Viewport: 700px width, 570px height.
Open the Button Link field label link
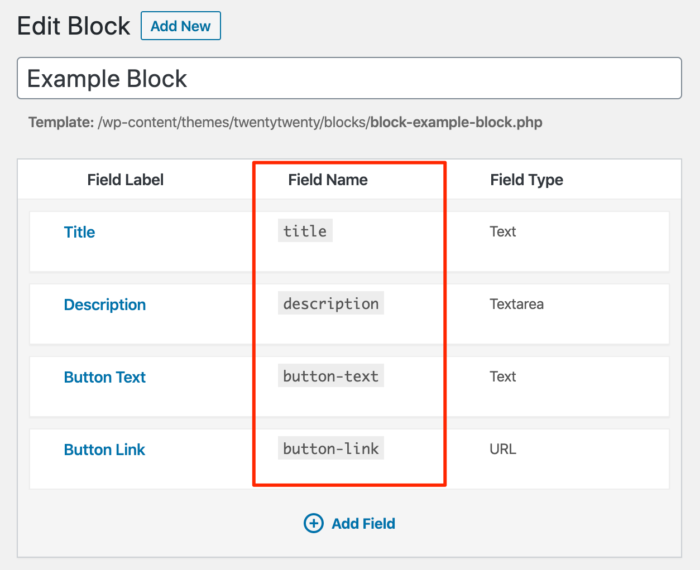pyautogui.click(x=104, y=450)
